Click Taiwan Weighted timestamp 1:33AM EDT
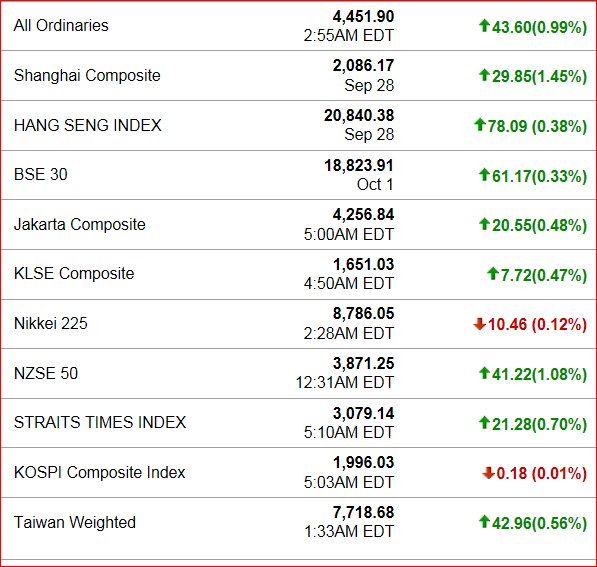 click(349, 531)
